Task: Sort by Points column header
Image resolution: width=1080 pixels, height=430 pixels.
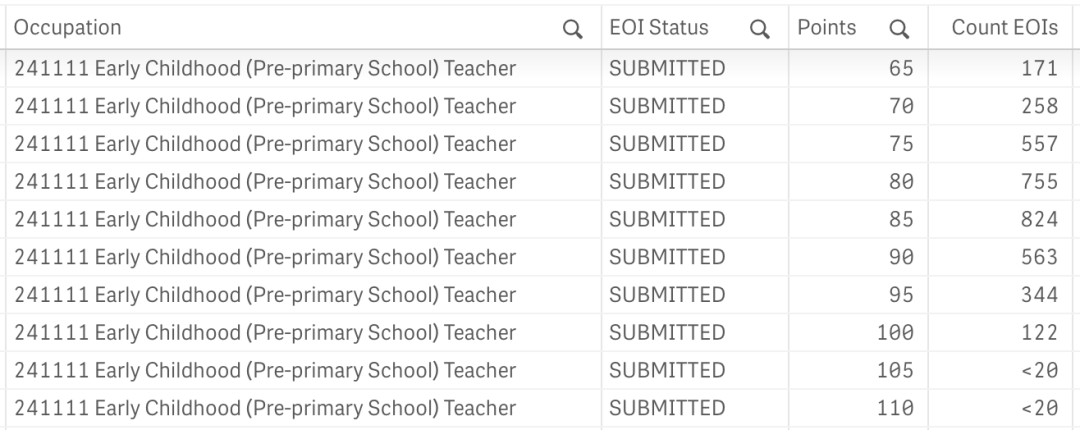Action: (x=827, y=28)
